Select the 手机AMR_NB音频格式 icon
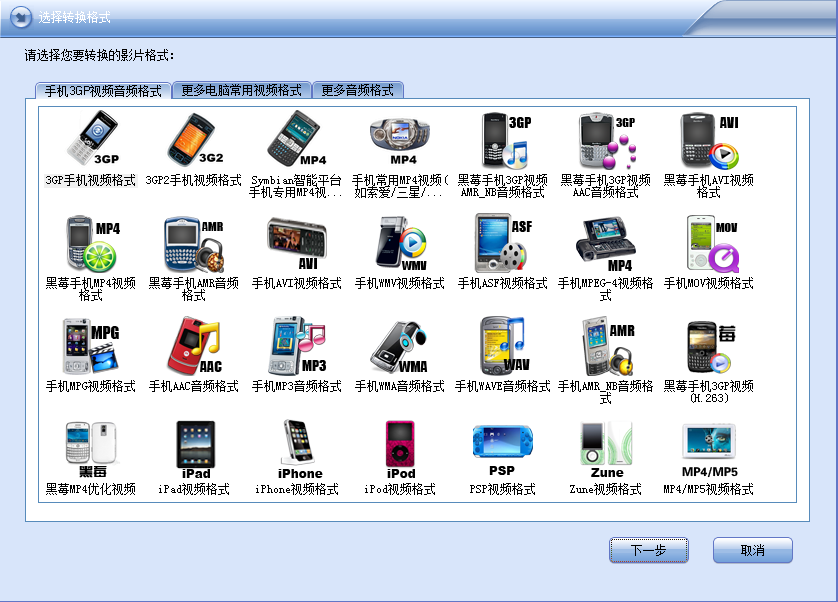Image resolution: width=838 pixels, height=602 pixels. tap(608, 346)
